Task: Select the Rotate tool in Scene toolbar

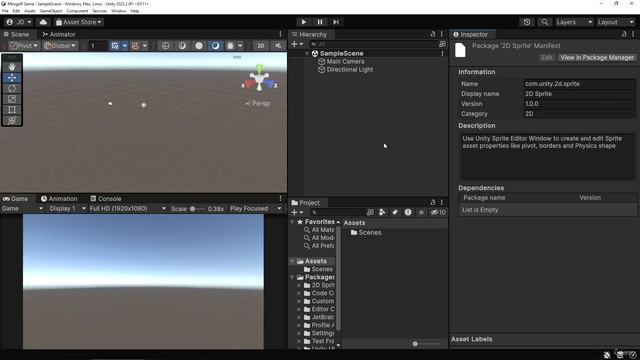Action: (12, 88)
